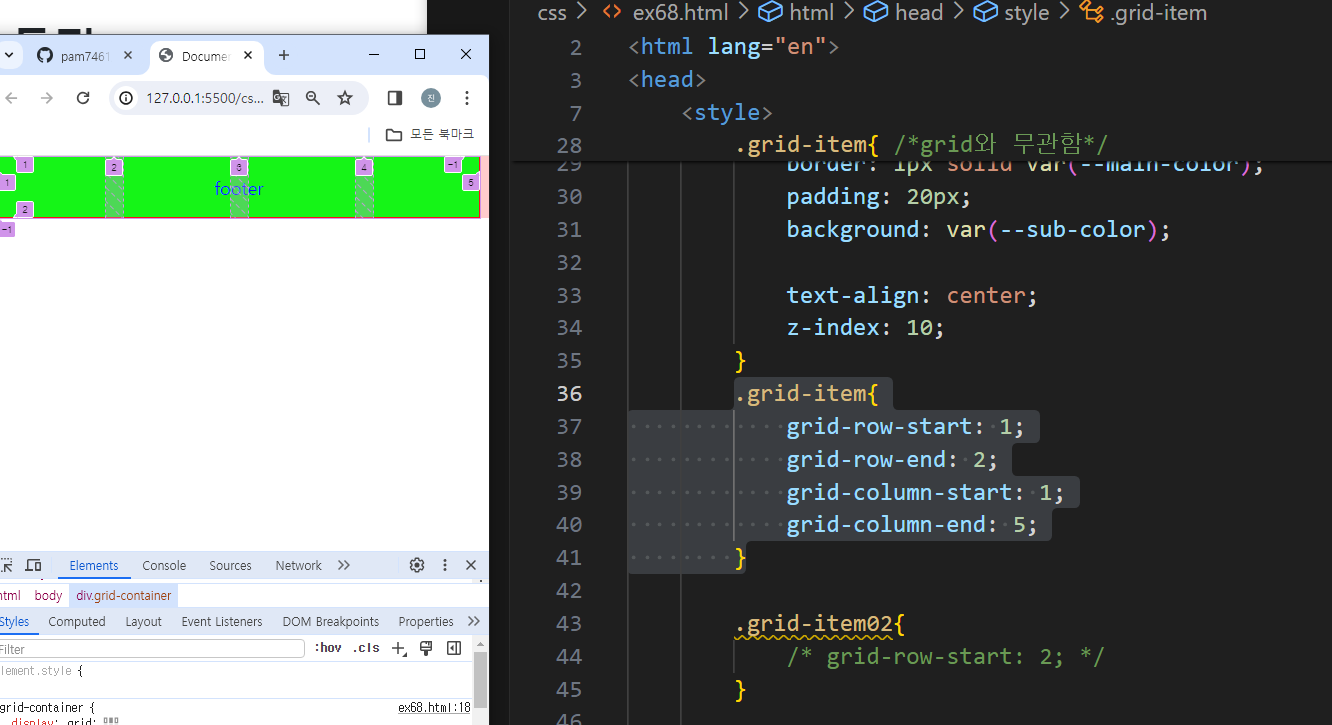Open the zoom magnifier icon
This screenshot has height=725, width=1332.
click(x=313, y=98)
